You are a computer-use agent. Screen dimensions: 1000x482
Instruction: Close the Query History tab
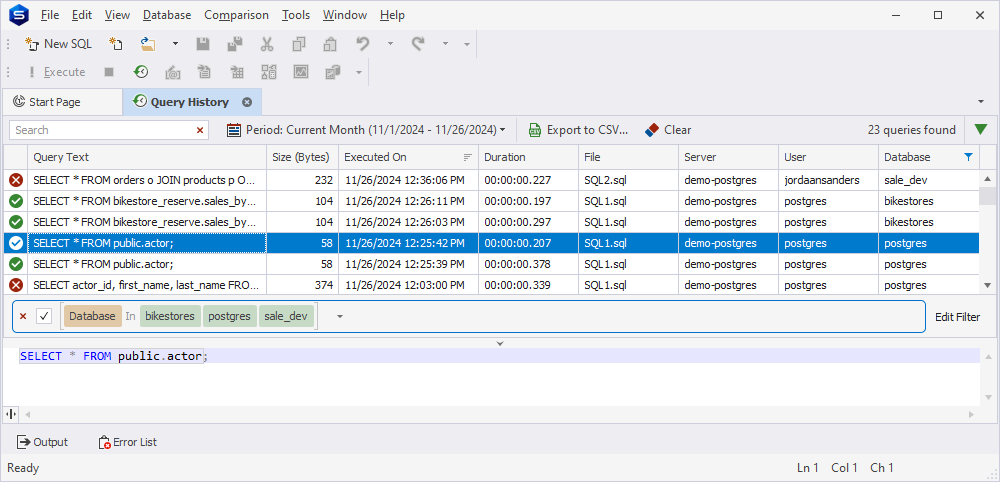click(247, 102)
